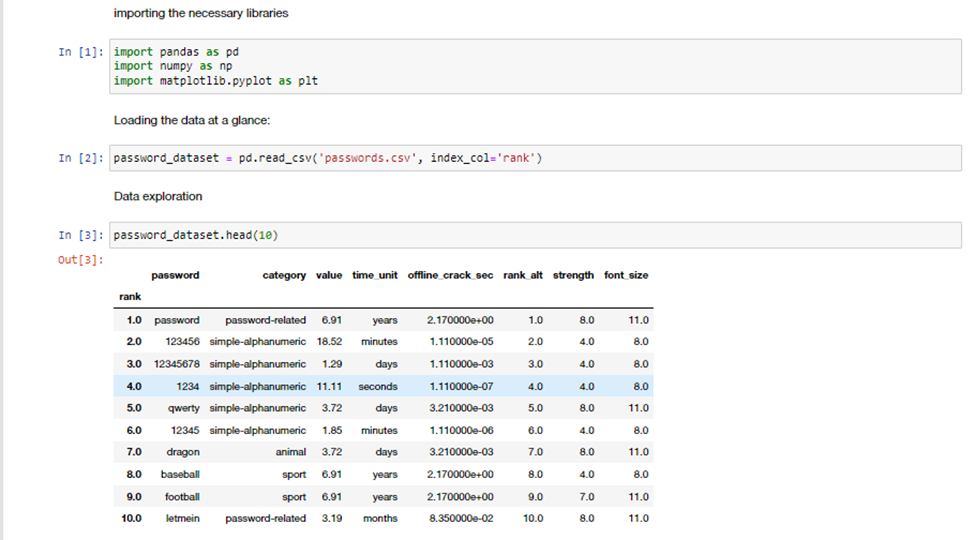Click the value cell '11.11'

coord(330,386)
